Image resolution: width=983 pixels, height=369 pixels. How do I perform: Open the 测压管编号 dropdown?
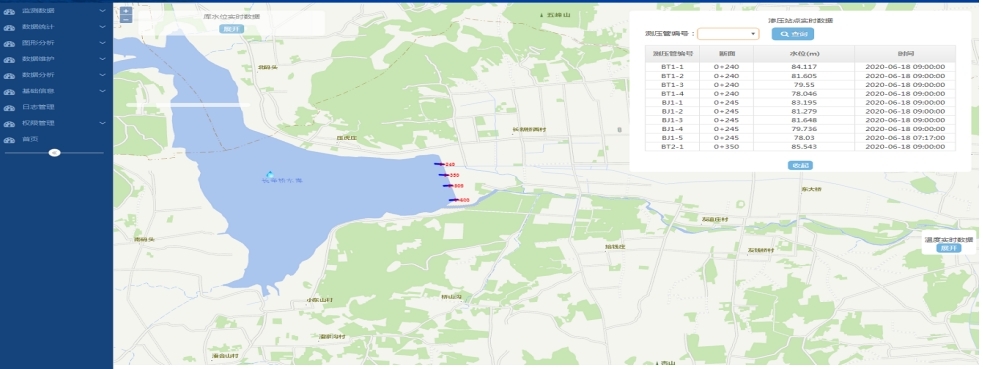click(x=728, y=34)
